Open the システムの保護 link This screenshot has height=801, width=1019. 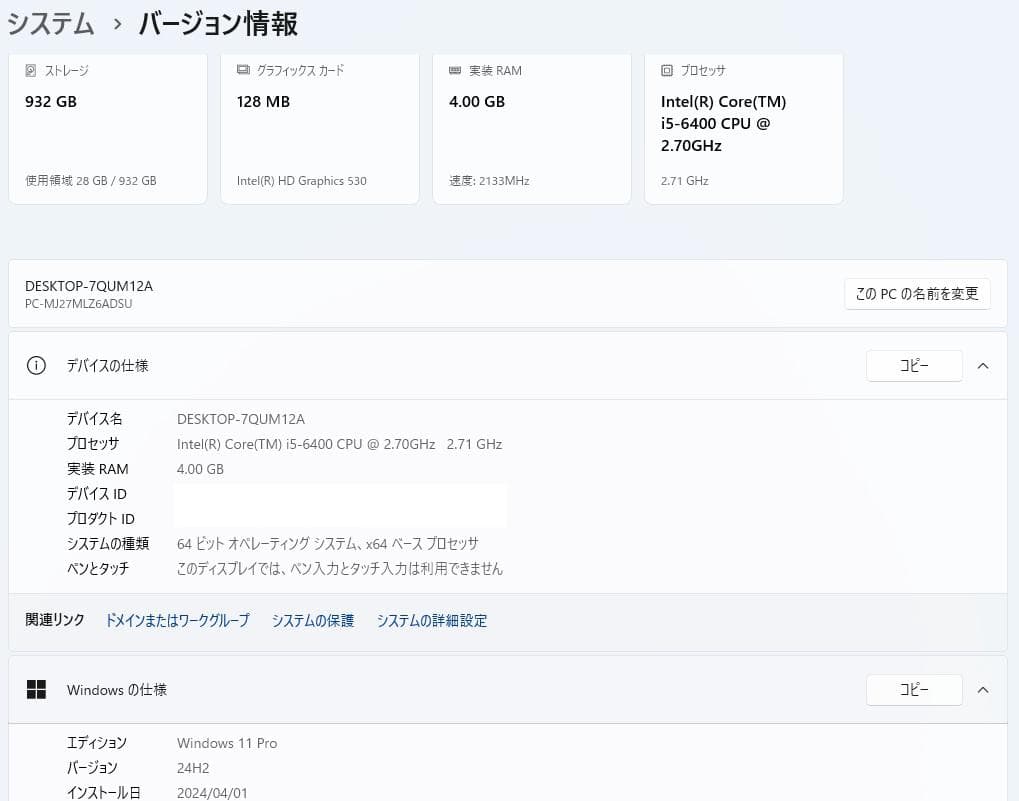[311, 620]
